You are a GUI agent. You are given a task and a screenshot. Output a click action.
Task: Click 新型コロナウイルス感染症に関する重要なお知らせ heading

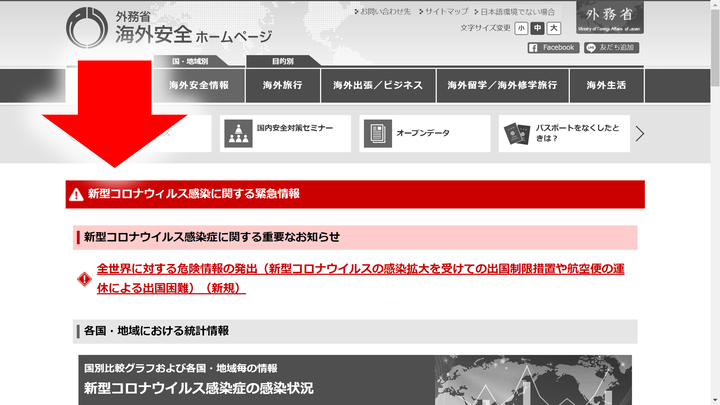(x=212, y=237)
